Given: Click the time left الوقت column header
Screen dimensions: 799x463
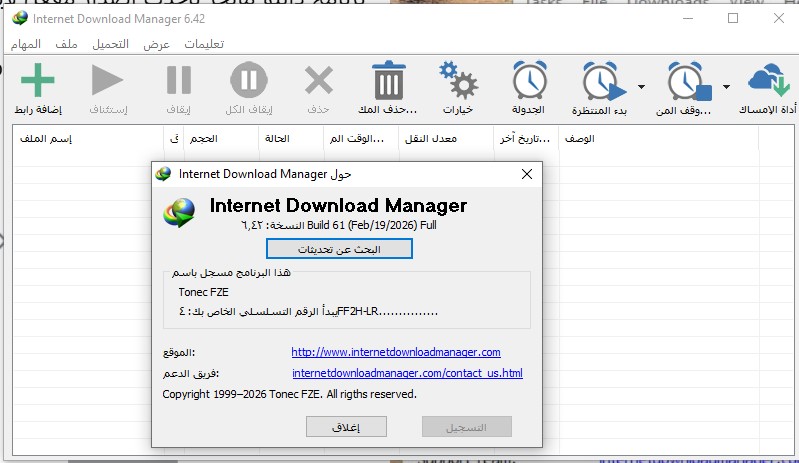Looking at the screenshot, I should pos(361,139).
